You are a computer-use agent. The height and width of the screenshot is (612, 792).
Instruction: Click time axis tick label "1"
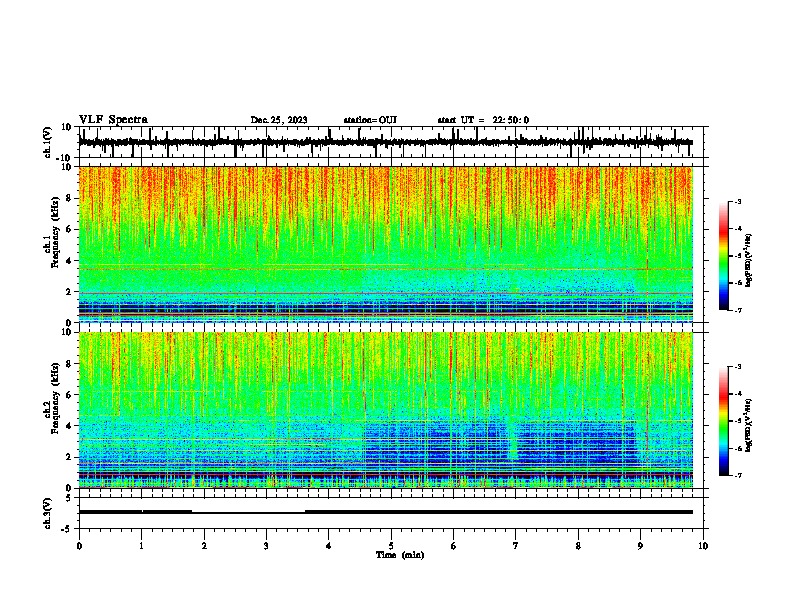click(141, 546)
